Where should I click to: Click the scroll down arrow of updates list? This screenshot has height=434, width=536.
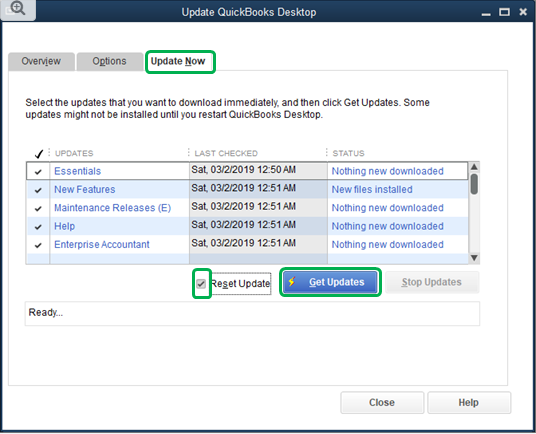[474, 258]
